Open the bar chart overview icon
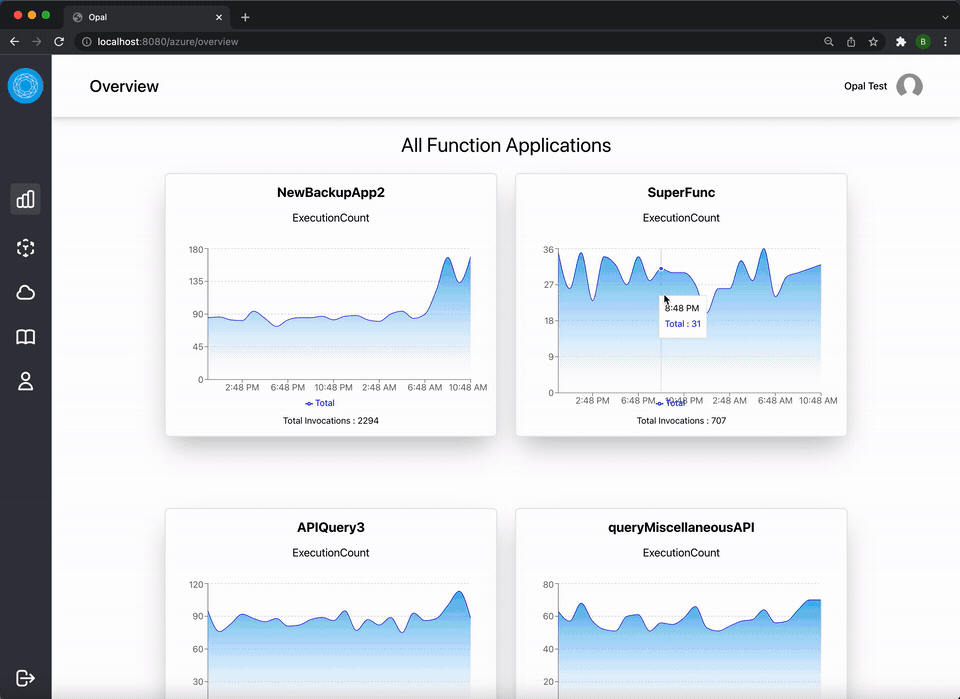The image size is (960, 699). (x=25, y=199)
